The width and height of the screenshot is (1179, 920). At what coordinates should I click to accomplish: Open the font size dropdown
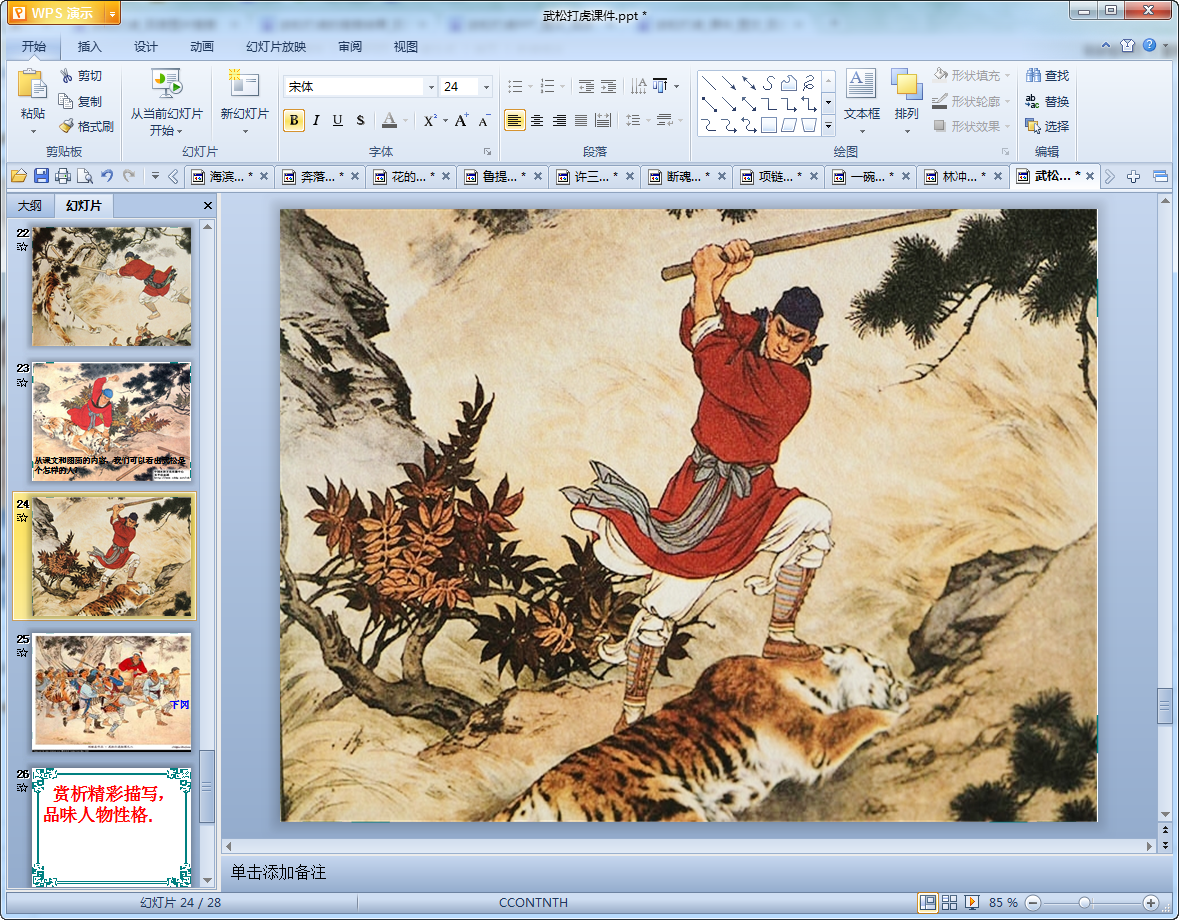coord(486,86)
